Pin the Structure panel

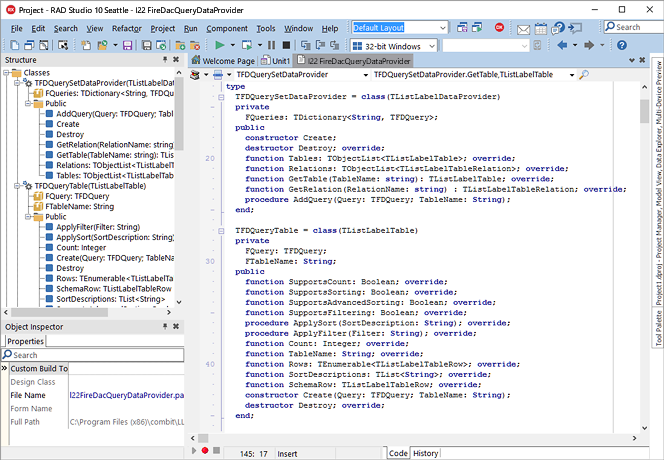[165, 60]
